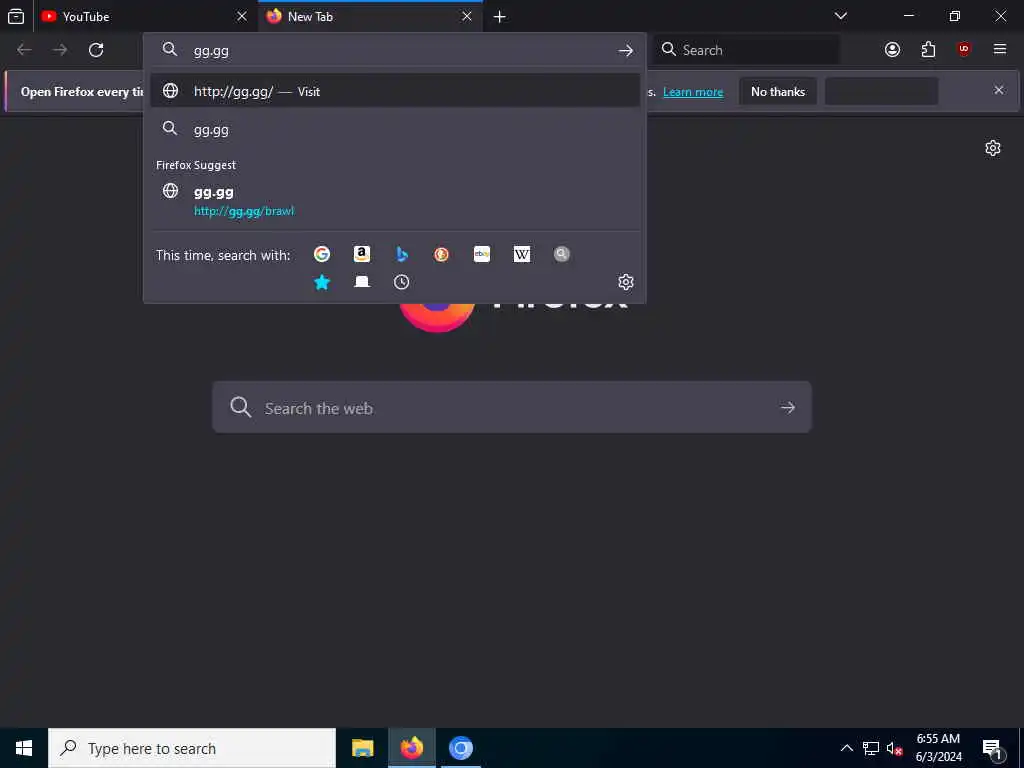Click the muted volume tray icon
The image size is (1024, 768).
[894, 749]
